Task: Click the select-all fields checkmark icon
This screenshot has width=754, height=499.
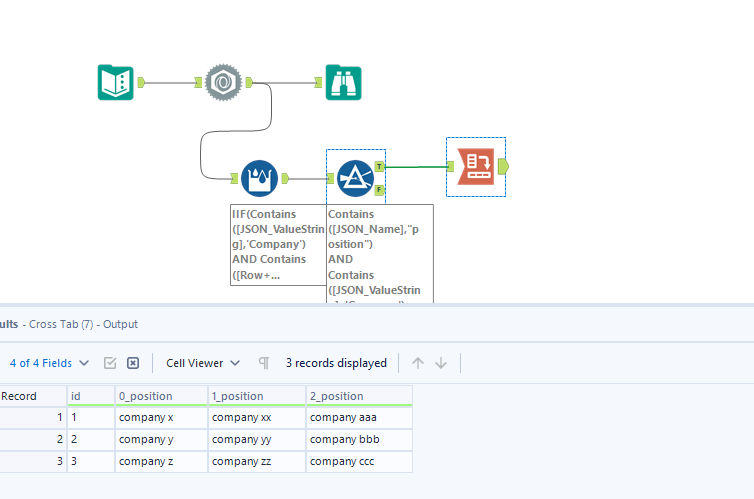Action: point(110,363)
